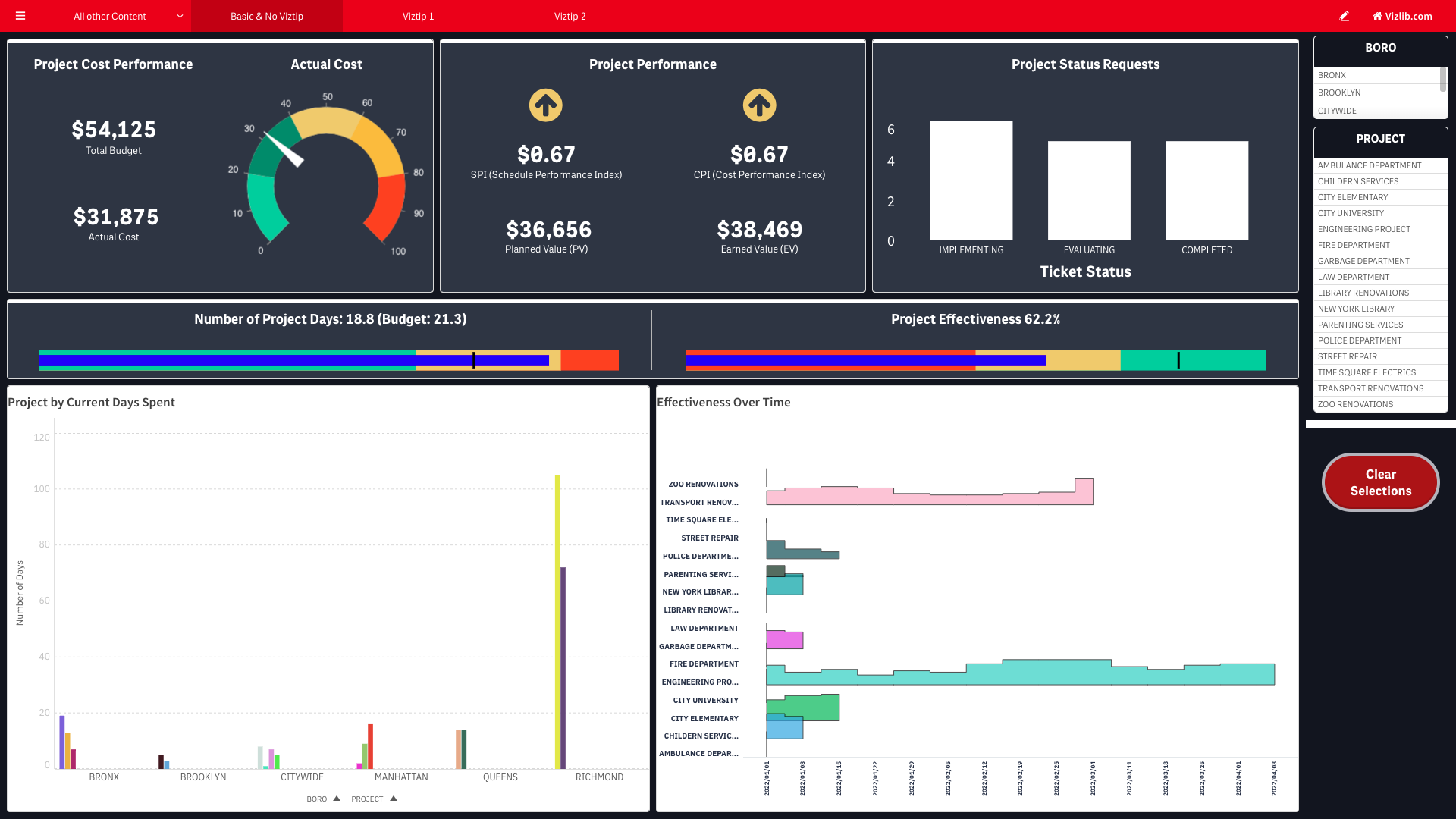
Task: Select TIME SQUARE ELECTRICS in PROJECT filter
Action: click(1380, 372)
